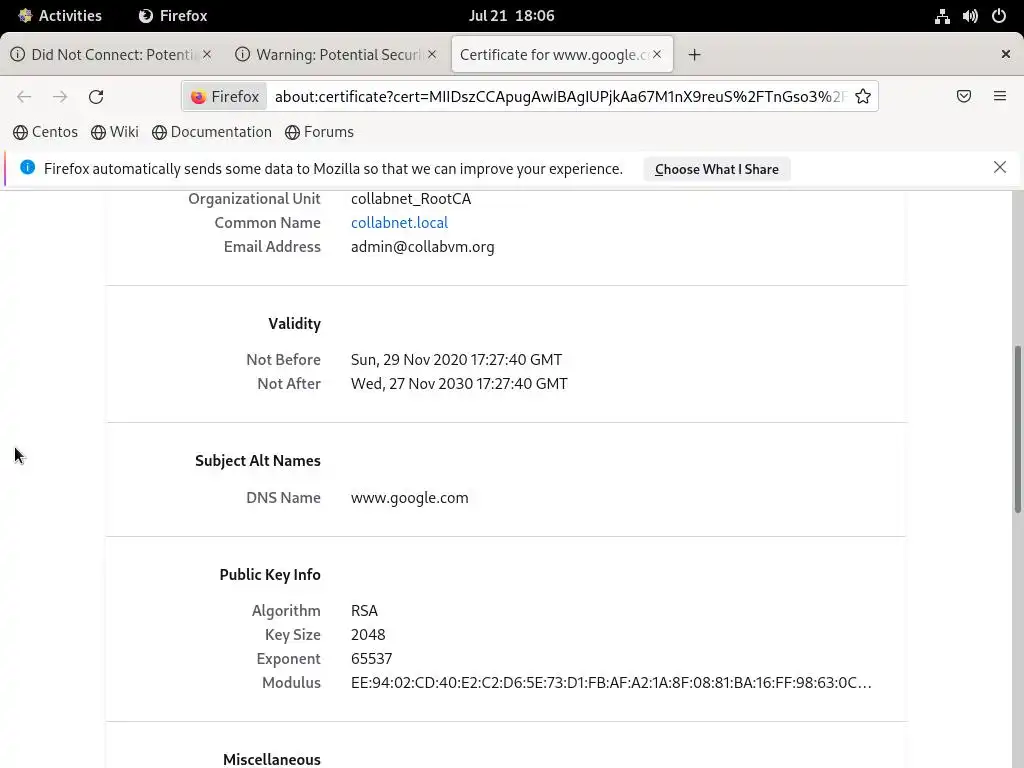Close the Certificate for www.google.com tab

[657, 54]
